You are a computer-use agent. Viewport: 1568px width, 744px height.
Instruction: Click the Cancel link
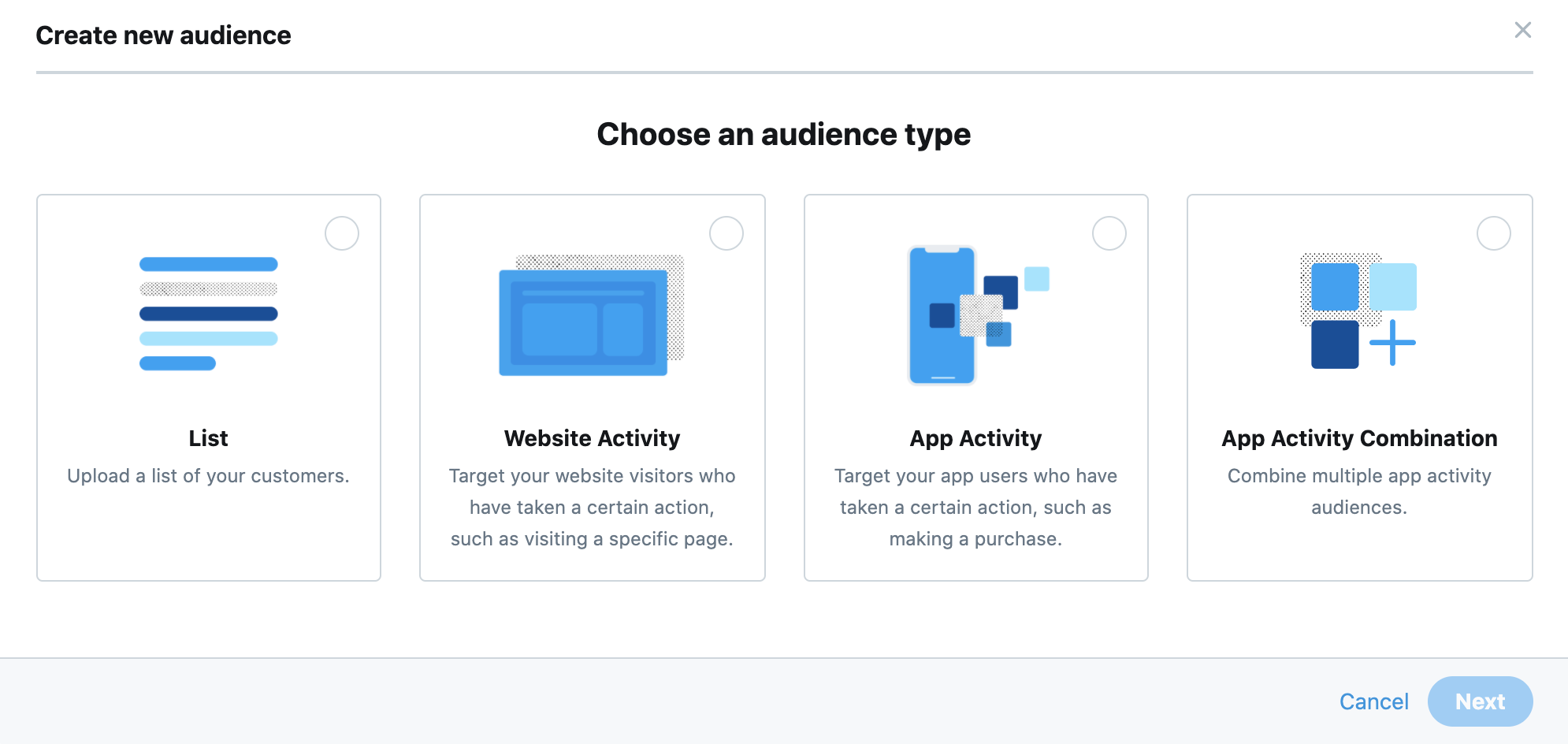point(1373,701)
